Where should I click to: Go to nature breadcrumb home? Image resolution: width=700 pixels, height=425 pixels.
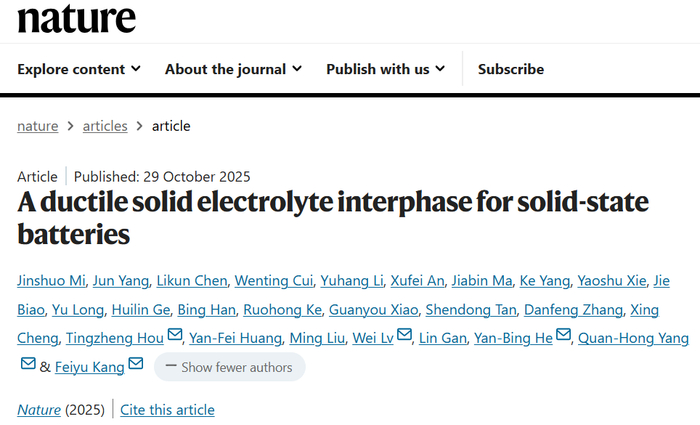(x=37, y=126)
